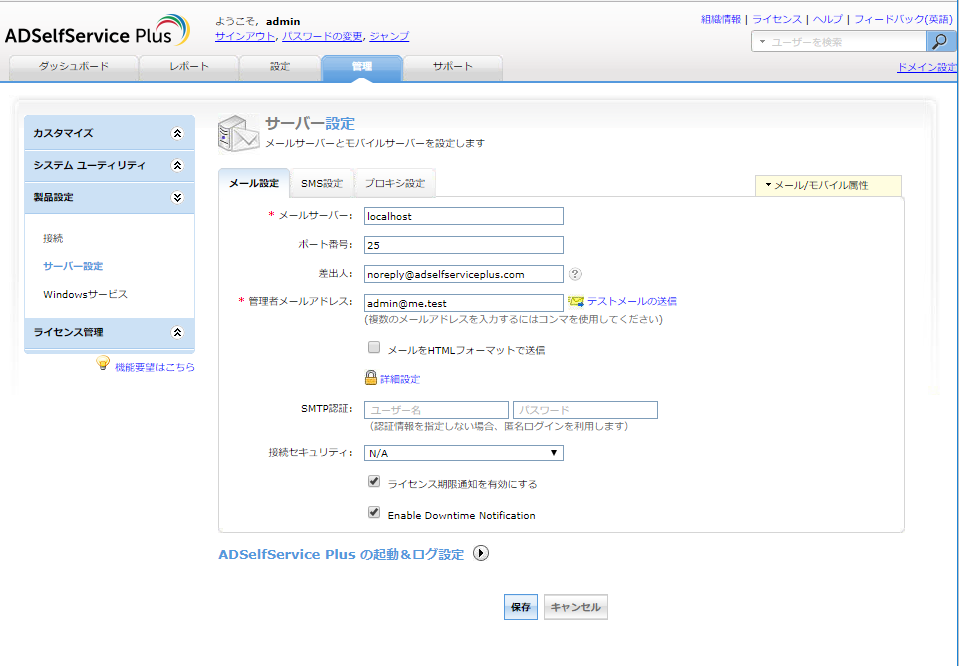Open the user search options arrow
The width and height of the screenshot is (959, 666).
(x=762, y=42)
